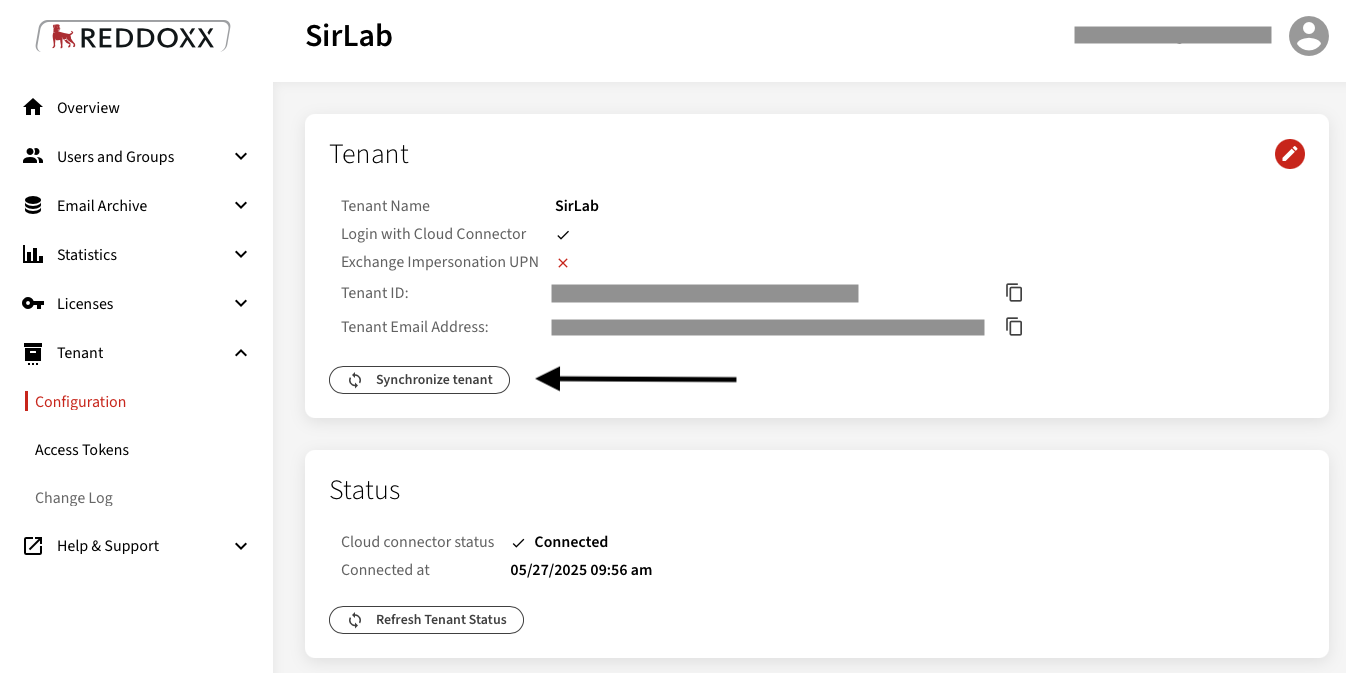Expand the Licenses chevron
The image size is (1346, 673).
coord(241,303)
